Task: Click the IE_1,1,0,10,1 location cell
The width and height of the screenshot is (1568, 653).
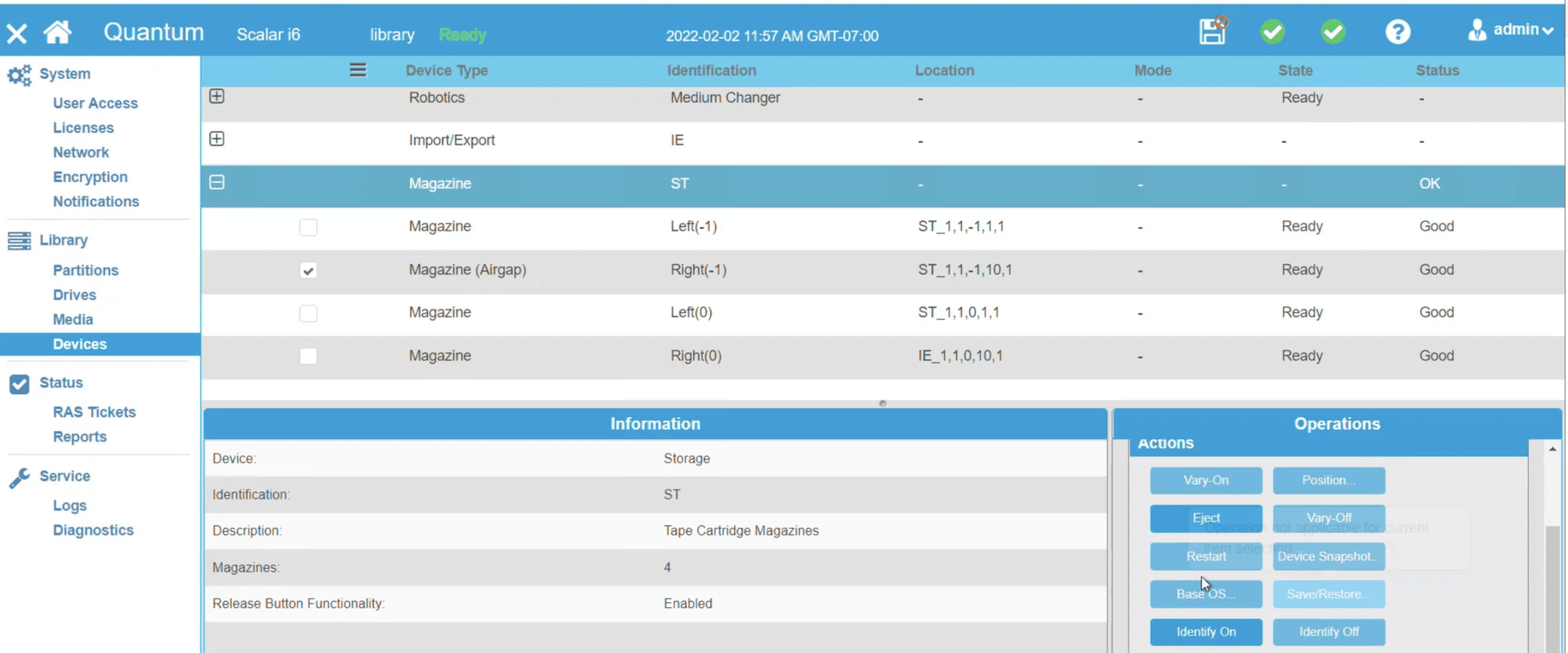Action: [x=960, y=356]
